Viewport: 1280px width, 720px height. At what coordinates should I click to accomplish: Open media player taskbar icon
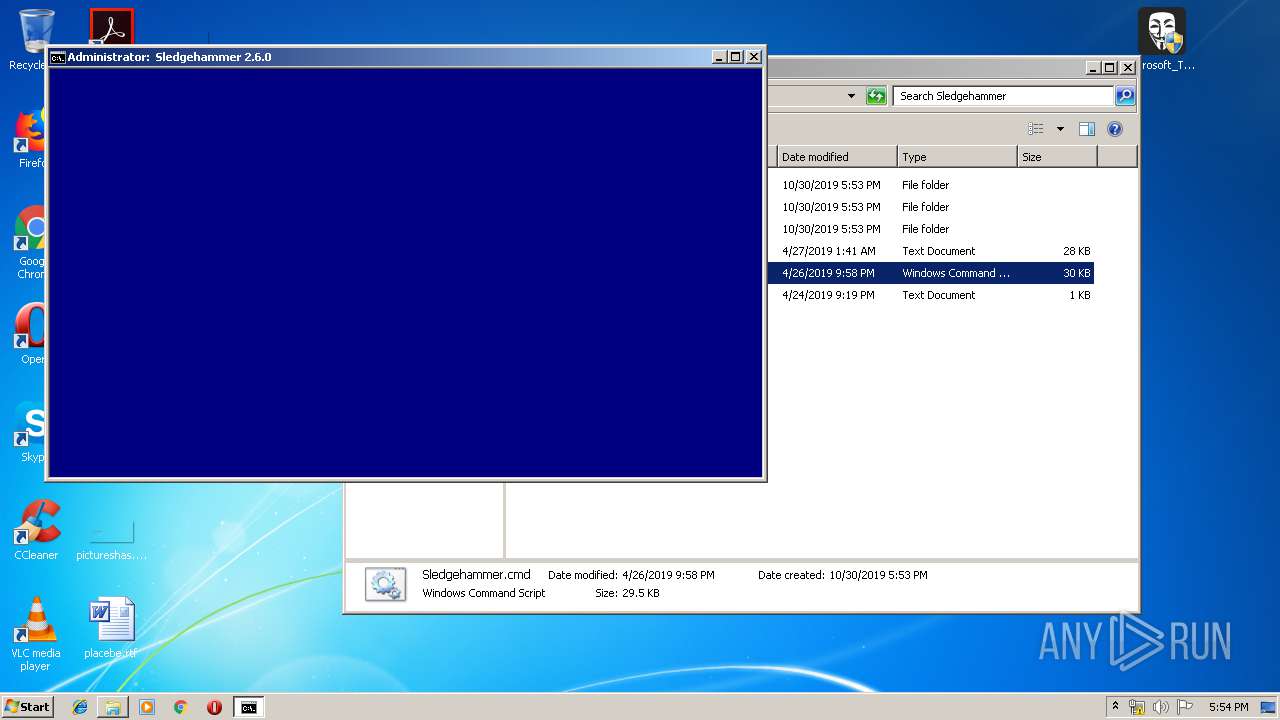[147, 707]
